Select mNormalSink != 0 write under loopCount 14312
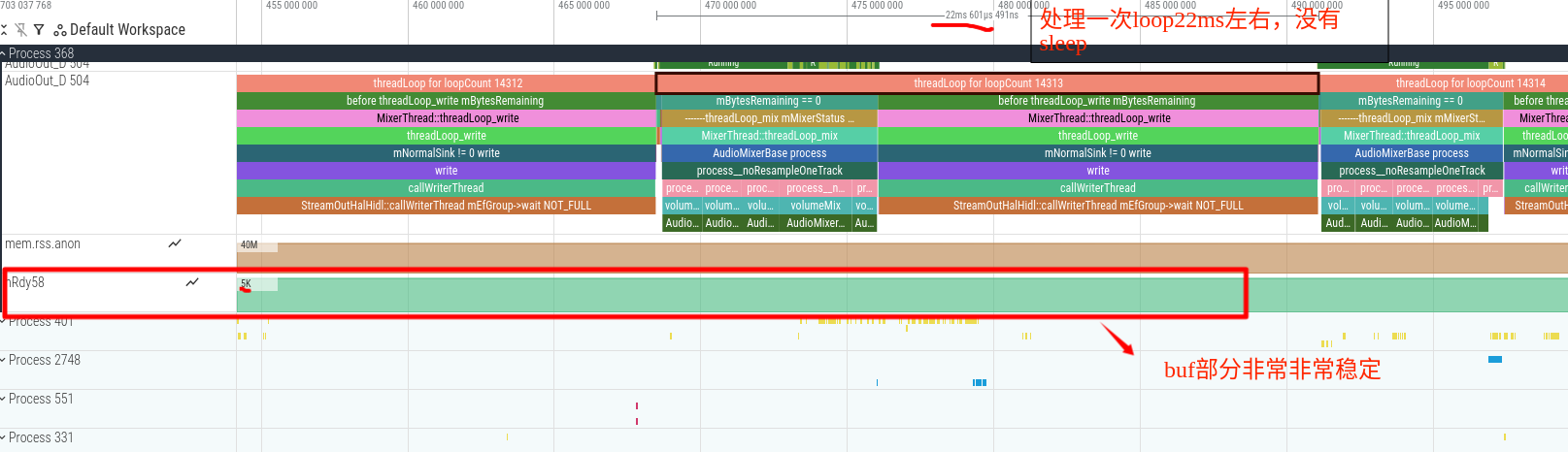This screenshot has height=452, width=1568. [x=447, y=153]
